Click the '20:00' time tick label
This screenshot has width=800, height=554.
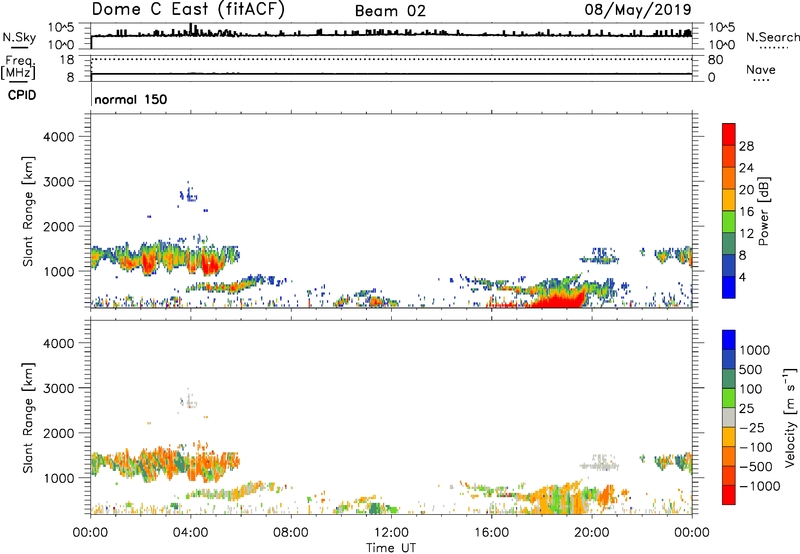(x=591, y=533)
